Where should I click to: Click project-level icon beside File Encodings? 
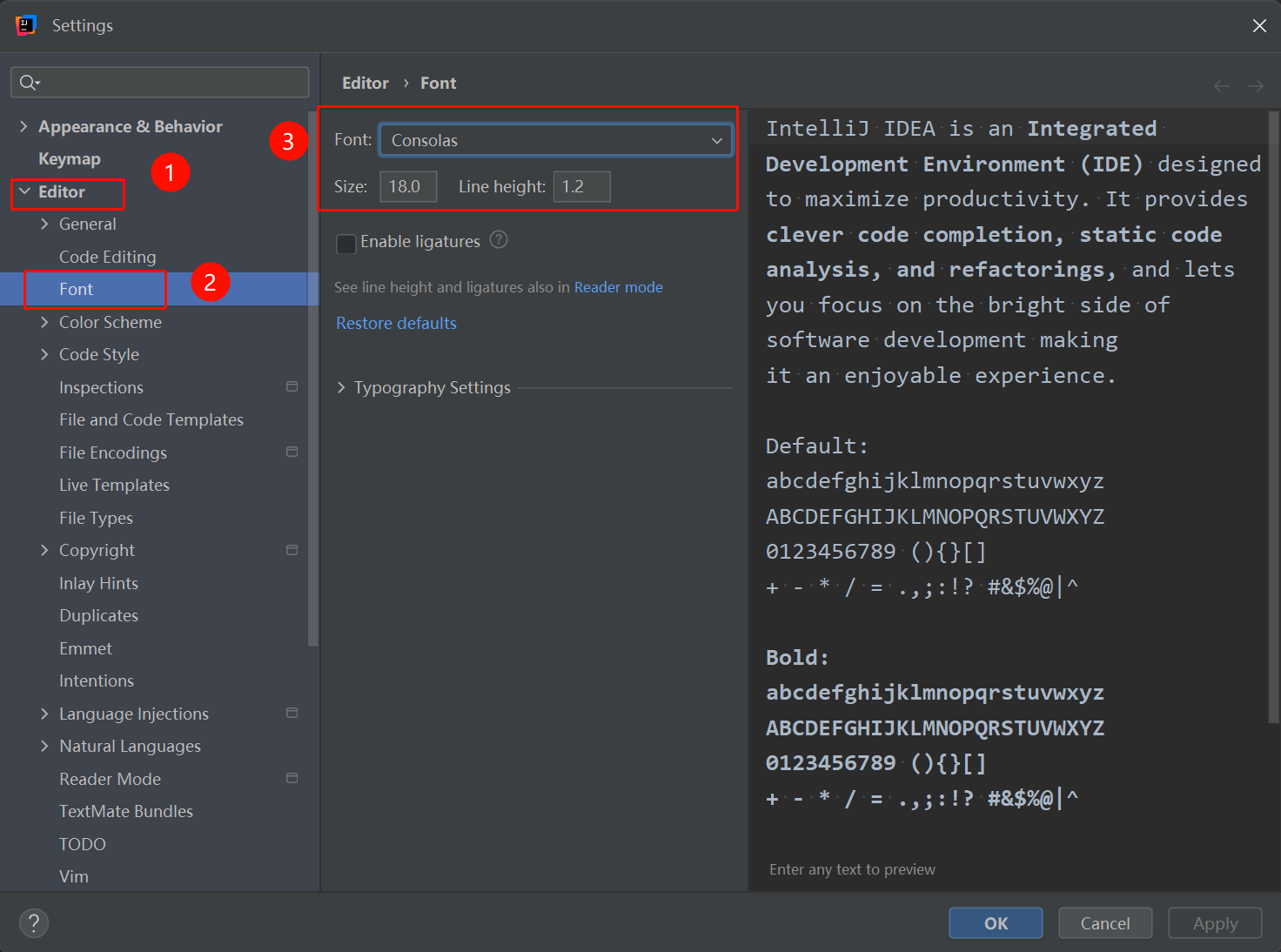pos(292,452)
